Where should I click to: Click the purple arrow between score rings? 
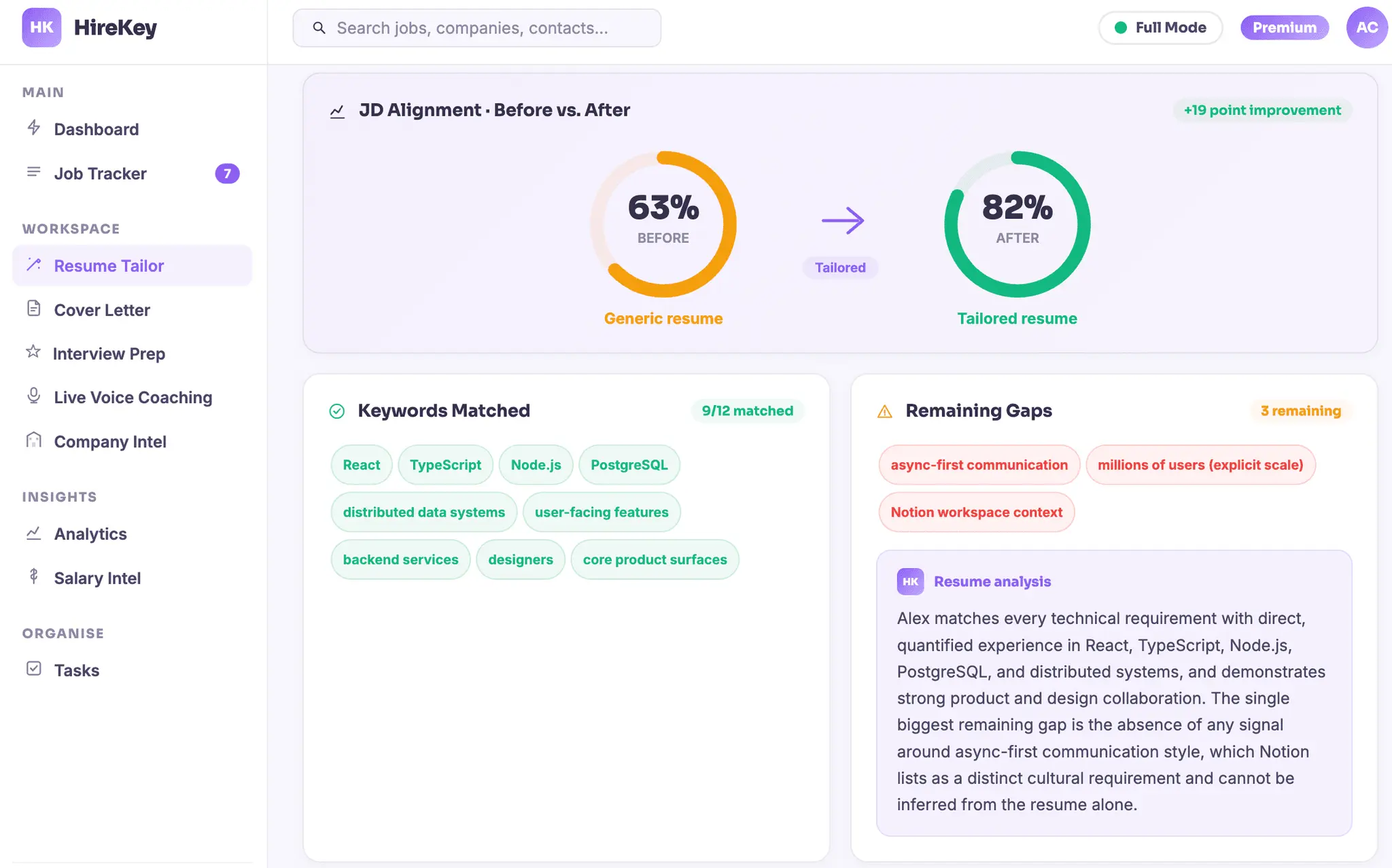tap(843, 220)
